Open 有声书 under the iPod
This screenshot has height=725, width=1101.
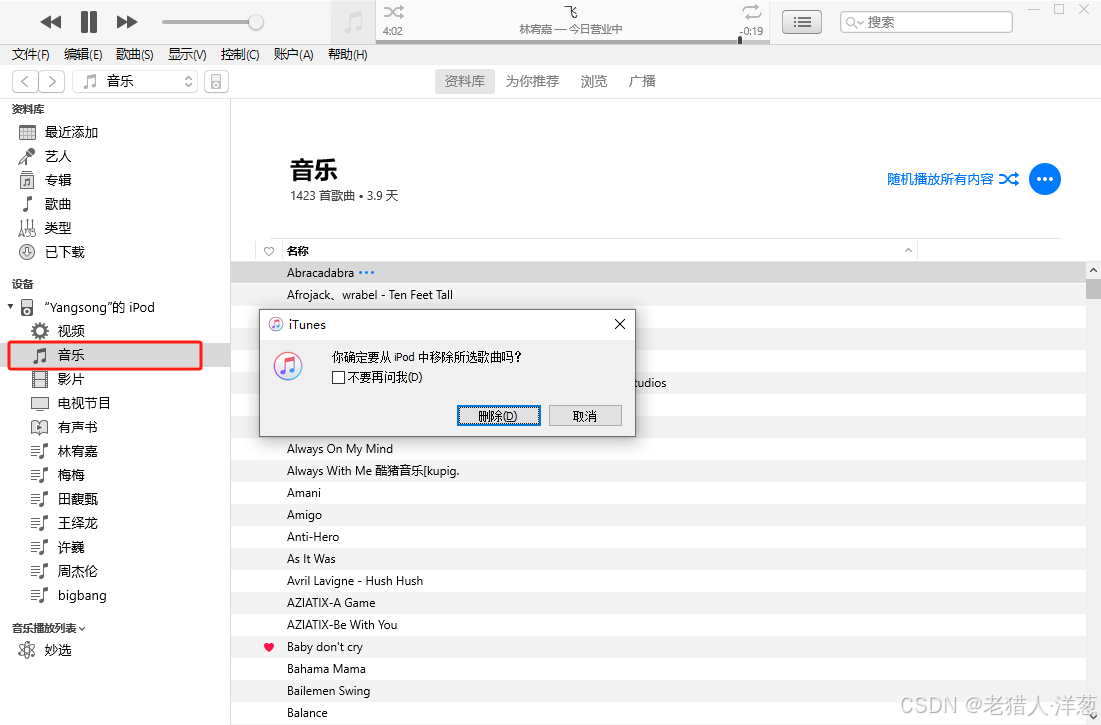[77, 427]
